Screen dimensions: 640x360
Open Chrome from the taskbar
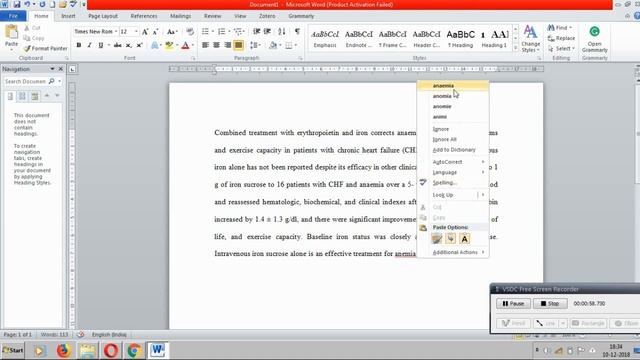pyautogui.click(x=134, y=350)
